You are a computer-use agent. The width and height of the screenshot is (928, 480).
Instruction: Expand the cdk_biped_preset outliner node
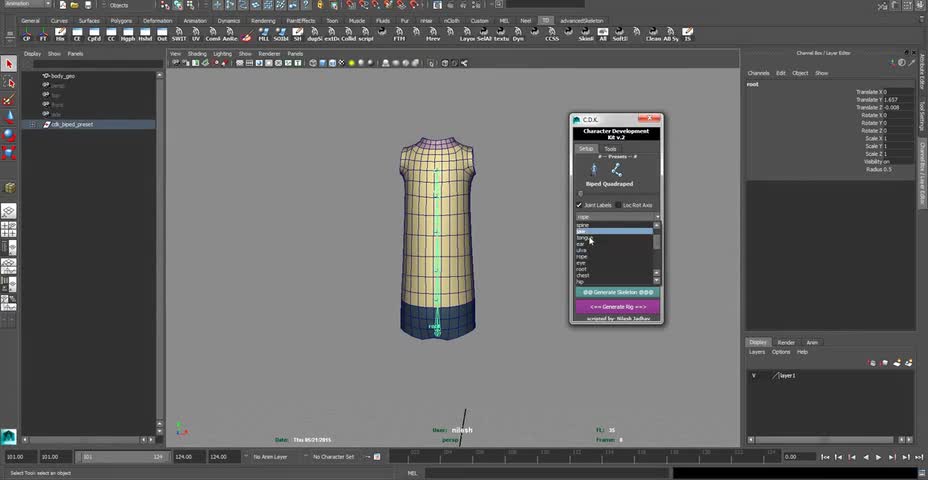[33, 125]
